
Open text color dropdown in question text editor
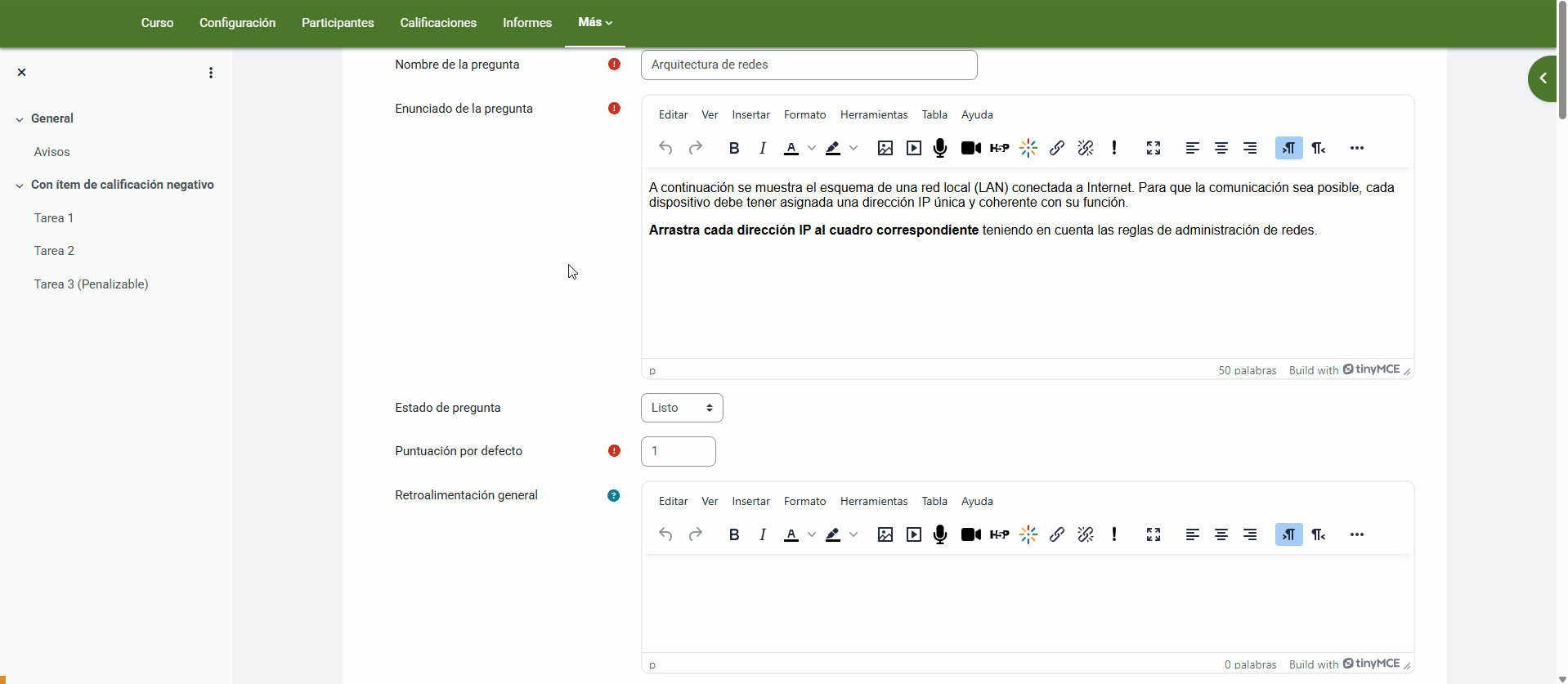812,148
